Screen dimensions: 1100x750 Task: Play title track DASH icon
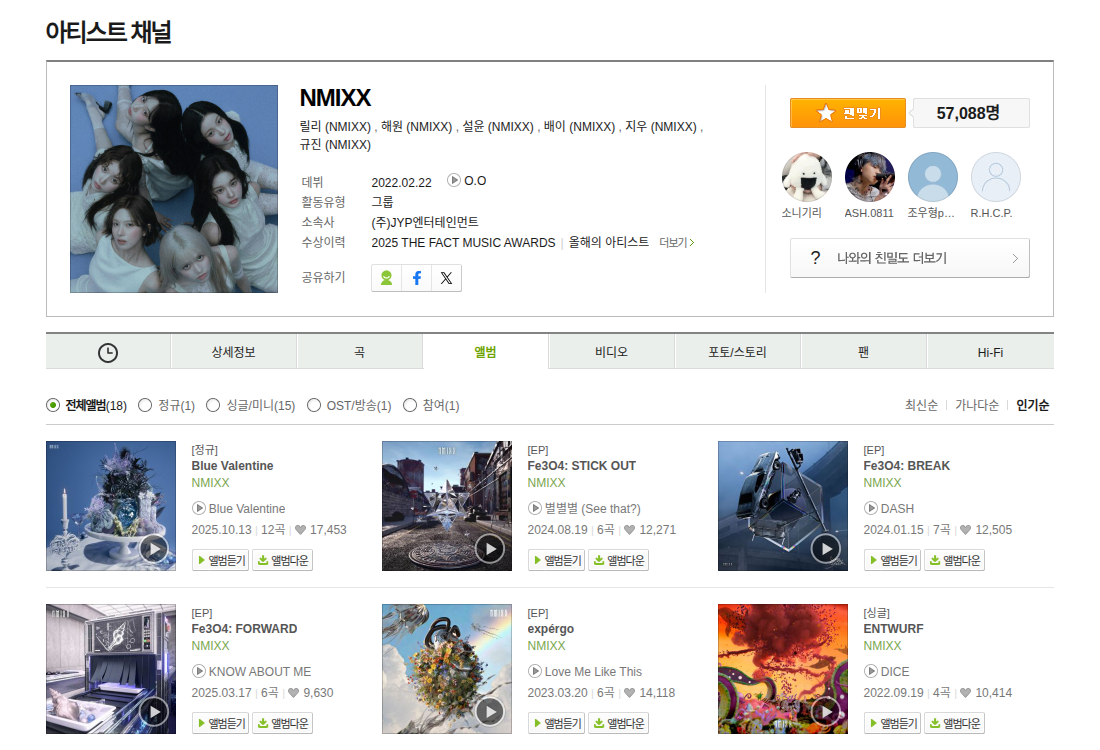tap(871, 508)
